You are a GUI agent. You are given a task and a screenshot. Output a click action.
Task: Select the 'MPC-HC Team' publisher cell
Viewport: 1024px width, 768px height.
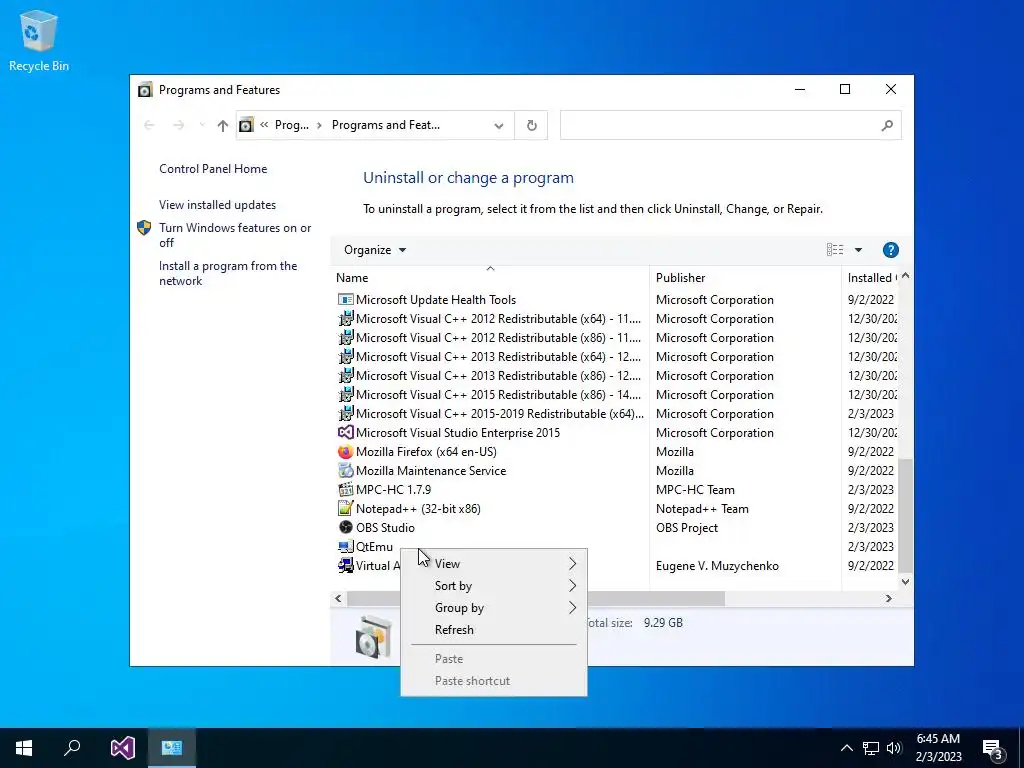(x=695, y=490)
